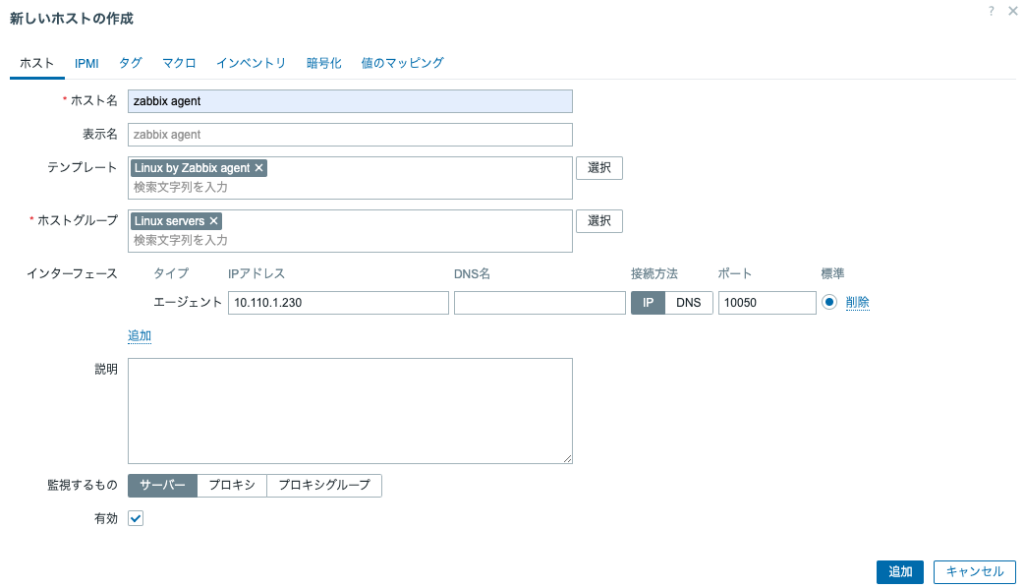Uncheck the 有効 enabled checkbox

point(136,519)
